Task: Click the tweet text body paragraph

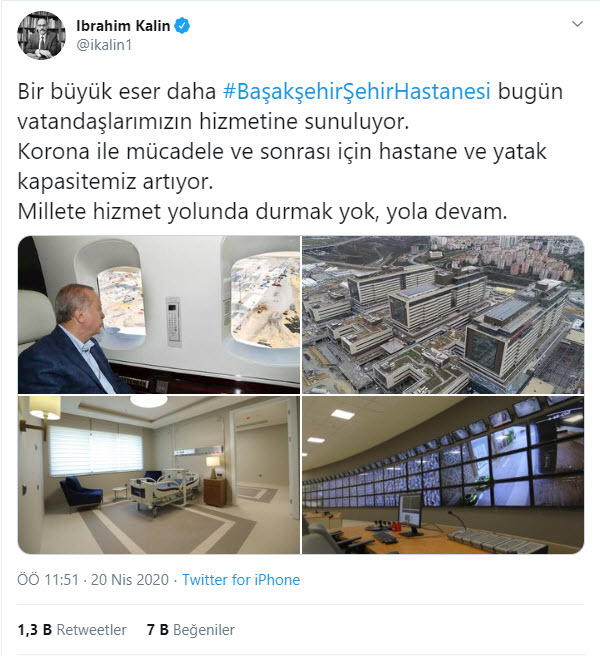Action: point(290,151)
